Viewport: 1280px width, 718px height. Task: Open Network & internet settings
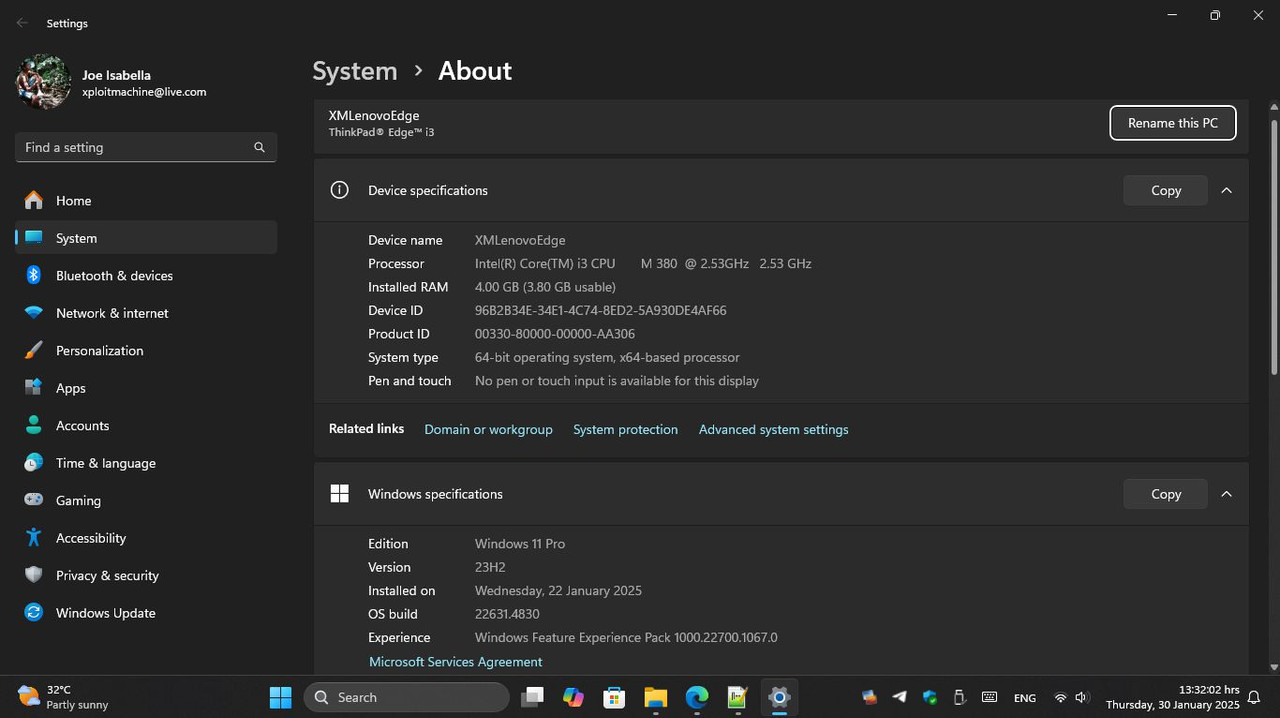[112, 313]
